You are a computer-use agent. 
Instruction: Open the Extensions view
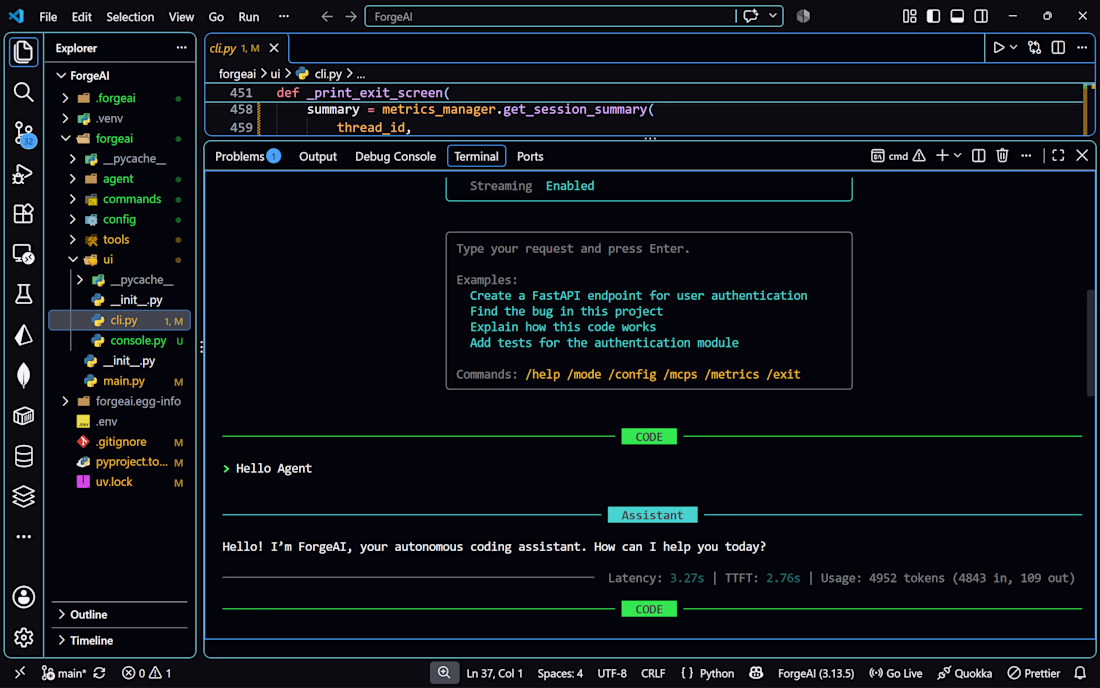[x=23, y=213]
